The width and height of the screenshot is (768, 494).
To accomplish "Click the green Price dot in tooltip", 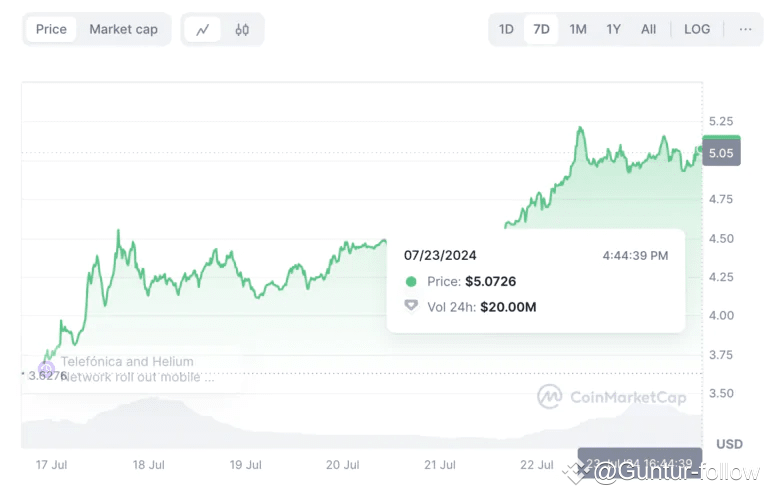I will (x=411, y=282).
